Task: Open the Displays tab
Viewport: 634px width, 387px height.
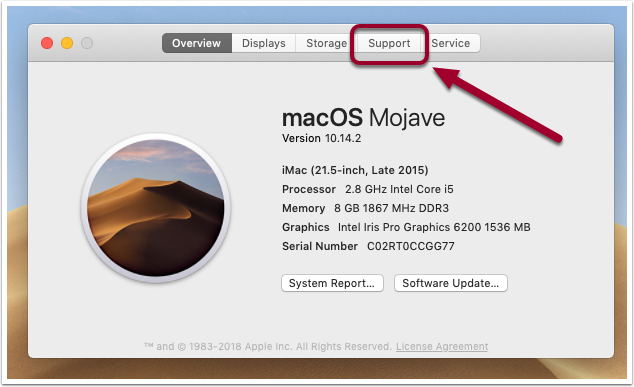Action: pos(264,43)
